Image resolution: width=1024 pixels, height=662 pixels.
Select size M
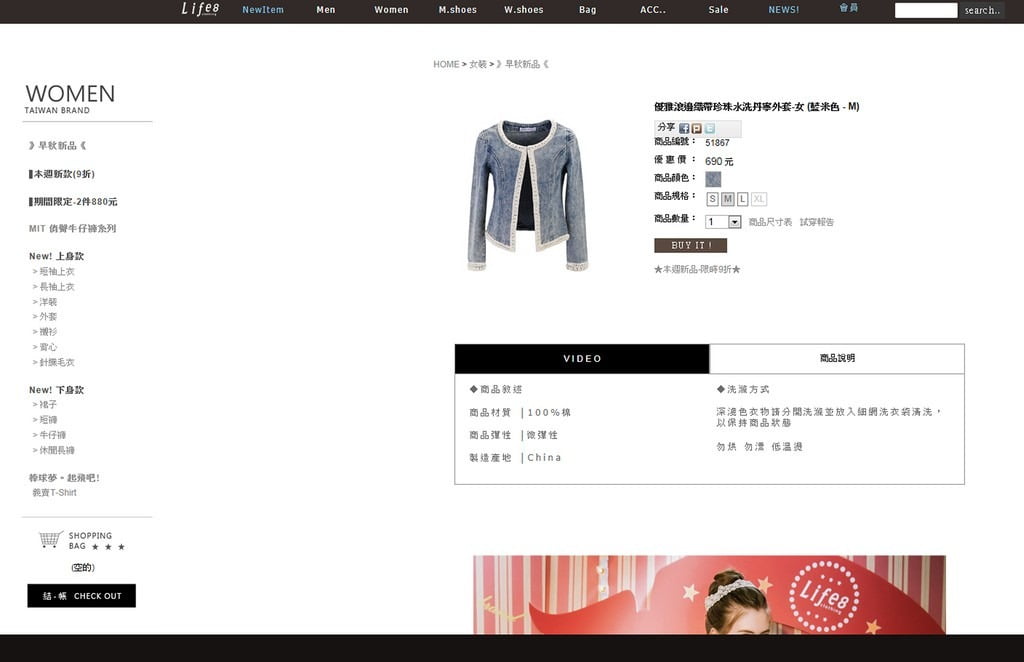pyautogui.click(x=727, y=199)
